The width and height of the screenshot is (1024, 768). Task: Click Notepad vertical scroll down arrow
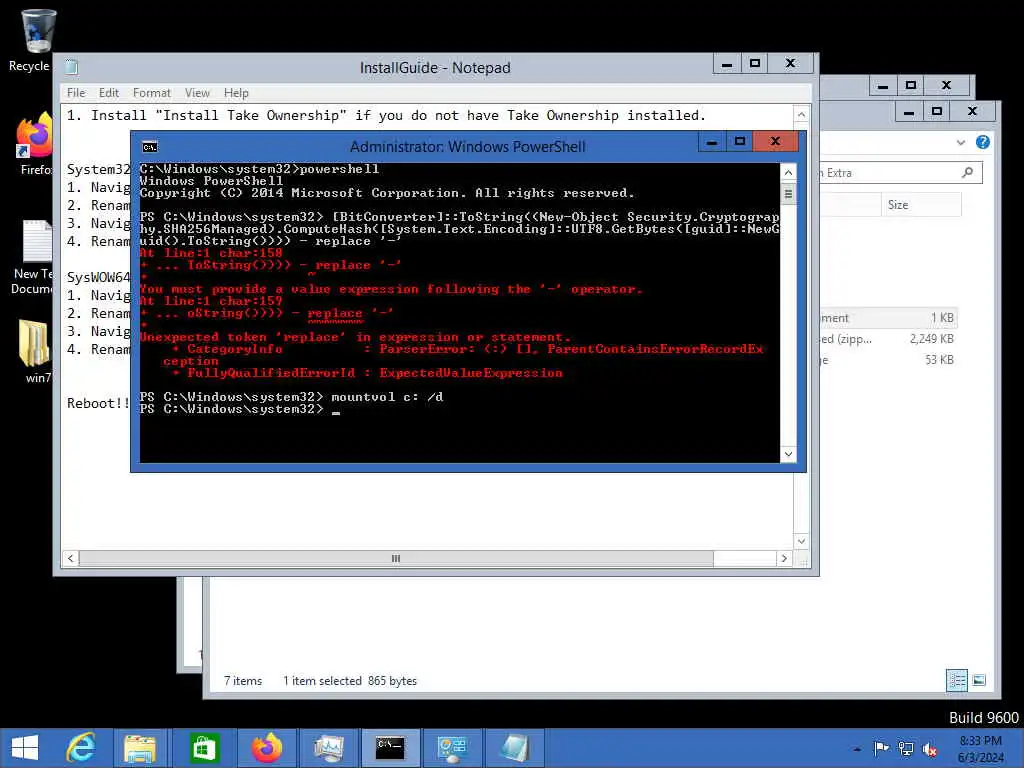coord(801,541)
